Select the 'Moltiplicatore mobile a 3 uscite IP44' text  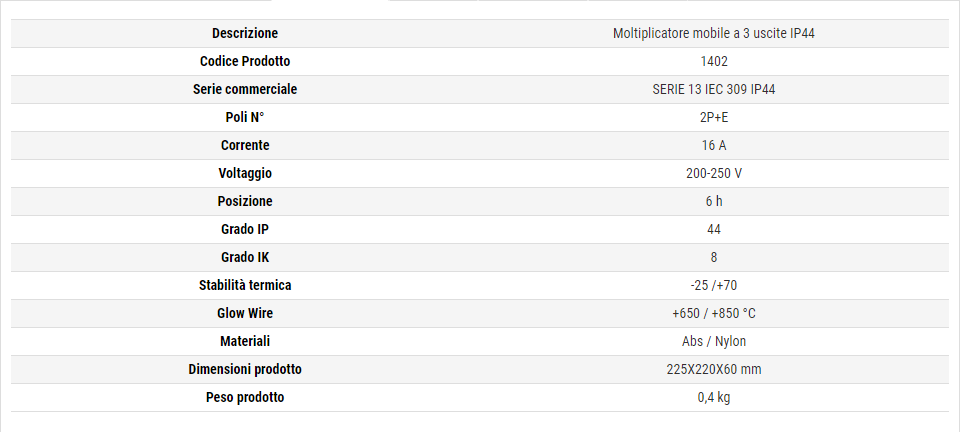[x=713, y=34]
